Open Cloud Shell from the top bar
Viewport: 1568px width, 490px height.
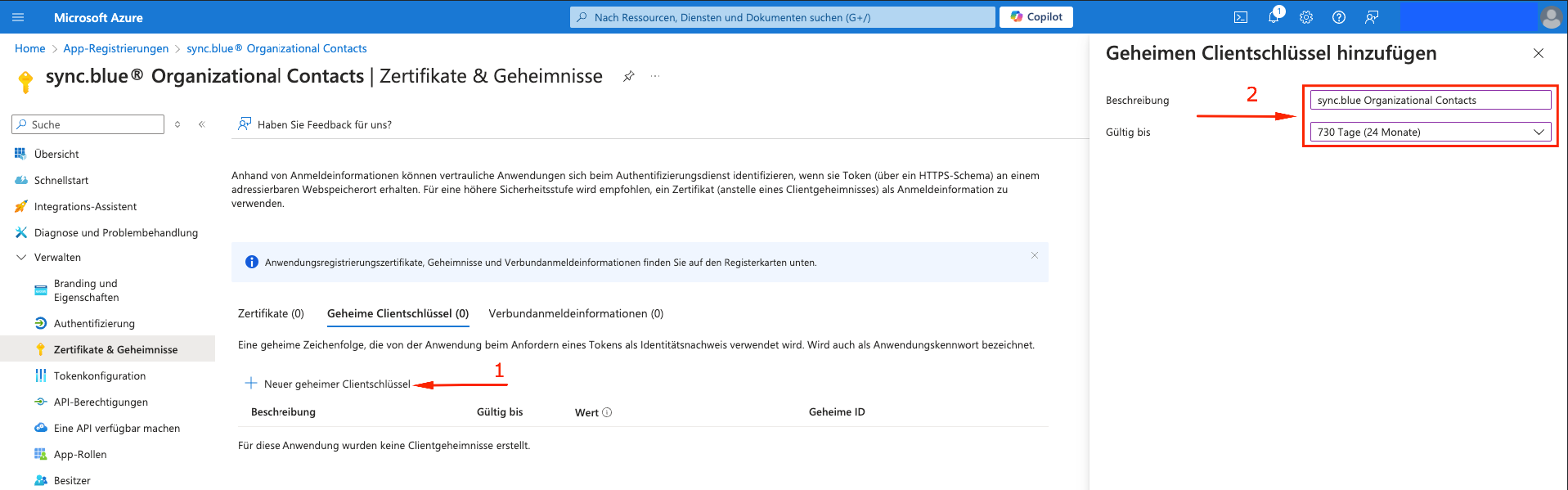pos(1241,17)
